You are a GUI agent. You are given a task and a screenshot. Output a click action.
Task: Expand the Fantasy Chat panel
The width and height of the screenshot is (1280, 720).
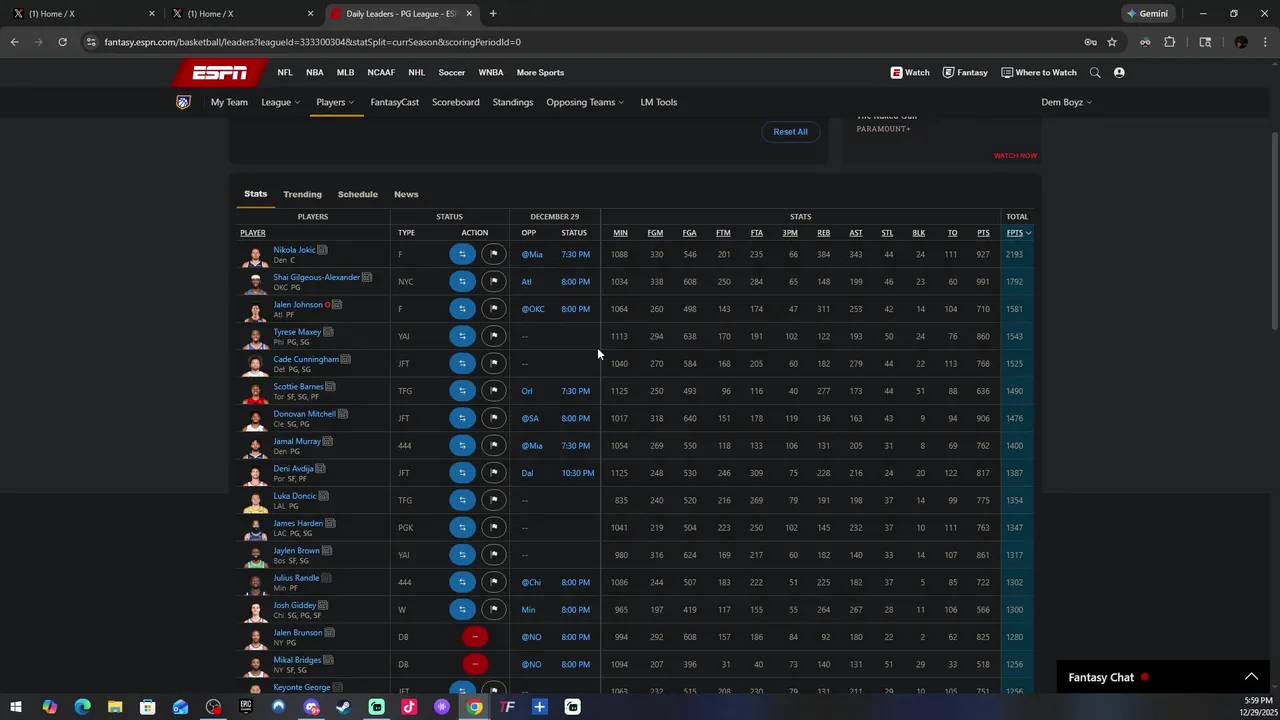[1251, 677]
